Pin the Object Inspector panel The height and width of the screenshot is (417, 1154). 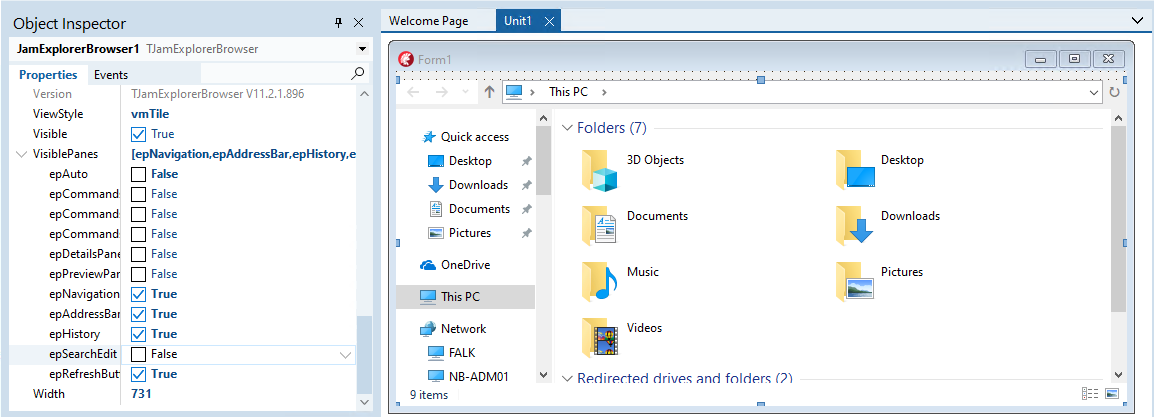[339, 23]
